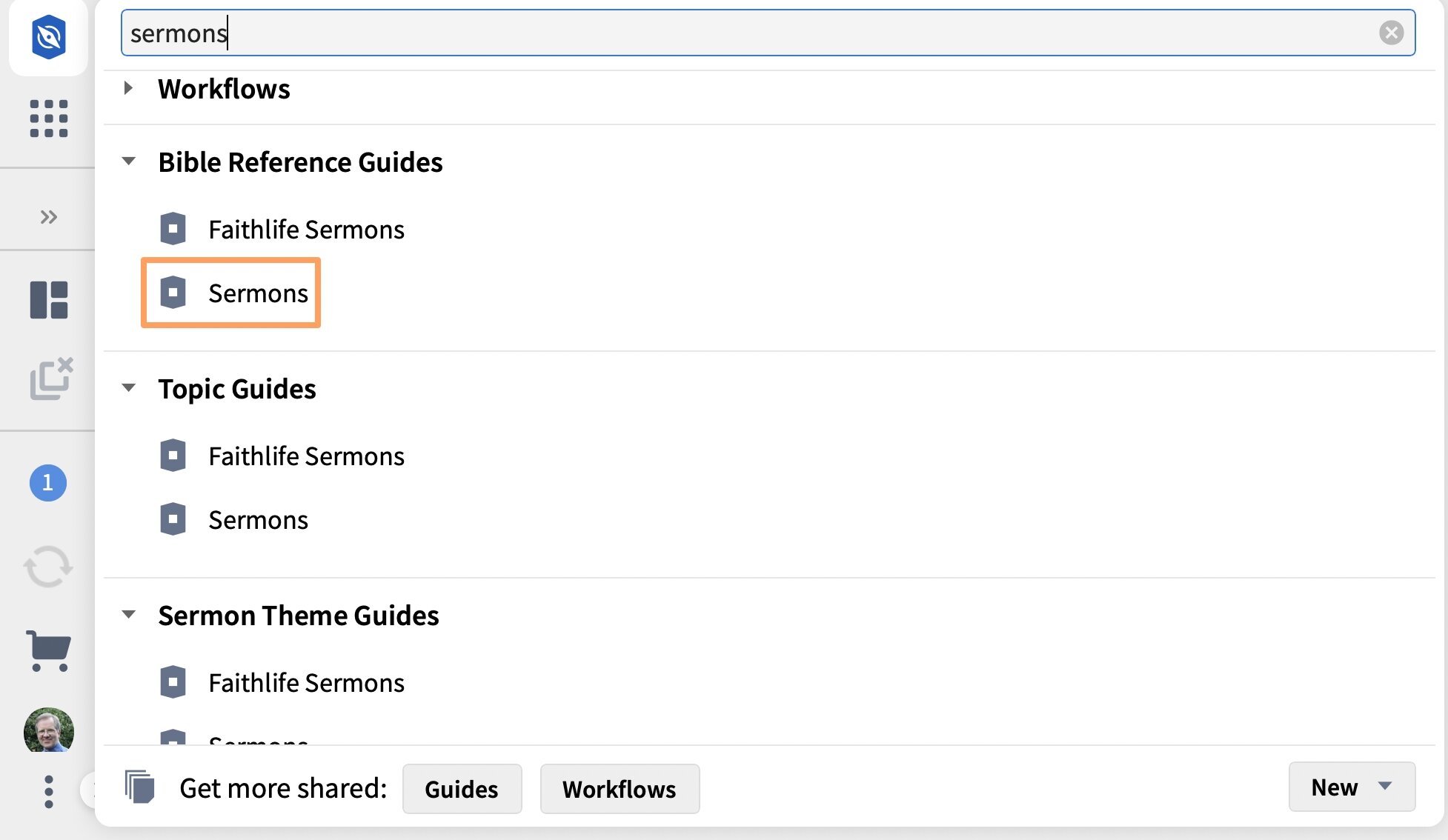Click the sync refresh icon
1448x840 pixels.
(48, 567)
